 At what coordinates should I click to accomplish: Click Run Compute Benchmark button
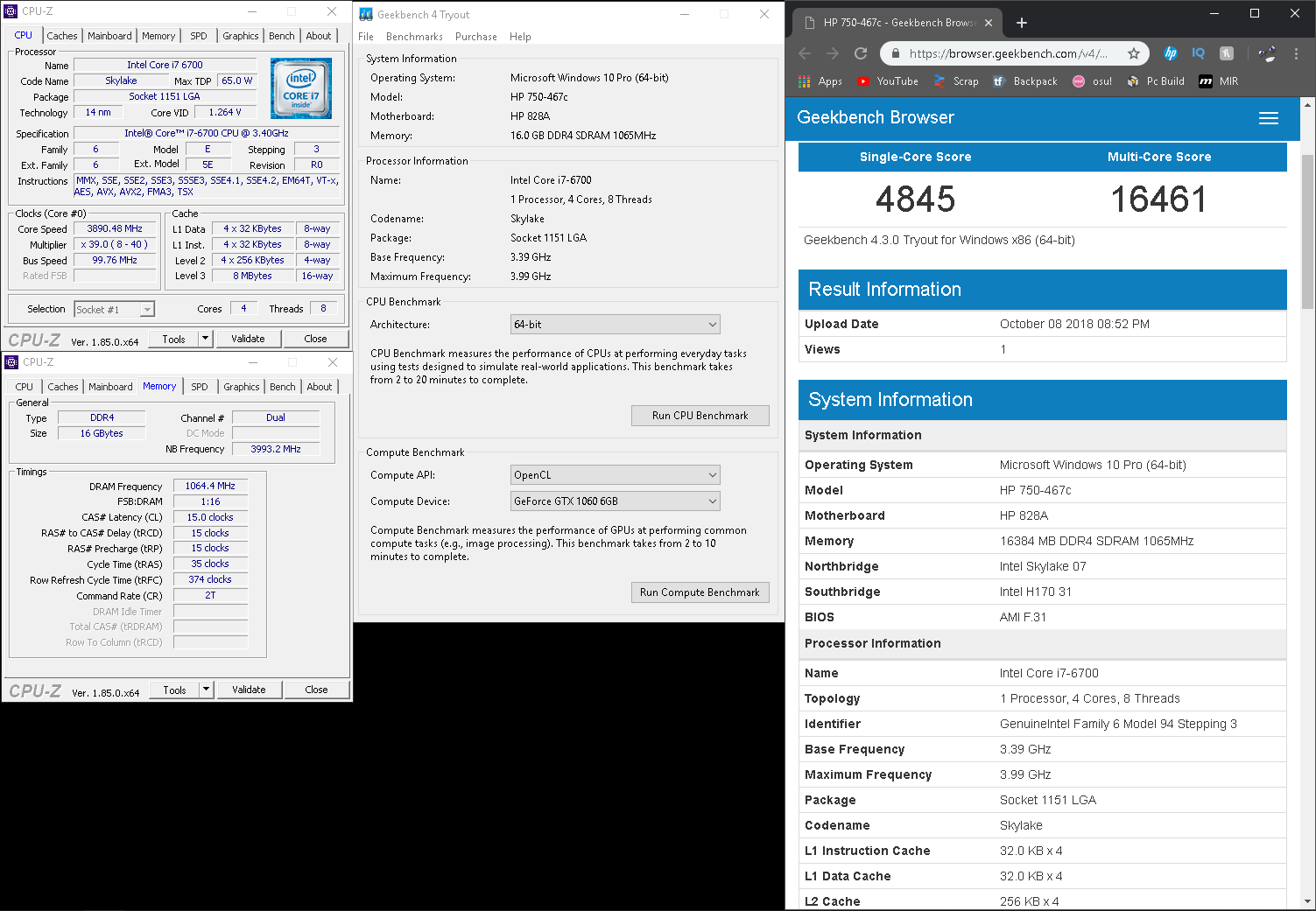tap(700, 592)
